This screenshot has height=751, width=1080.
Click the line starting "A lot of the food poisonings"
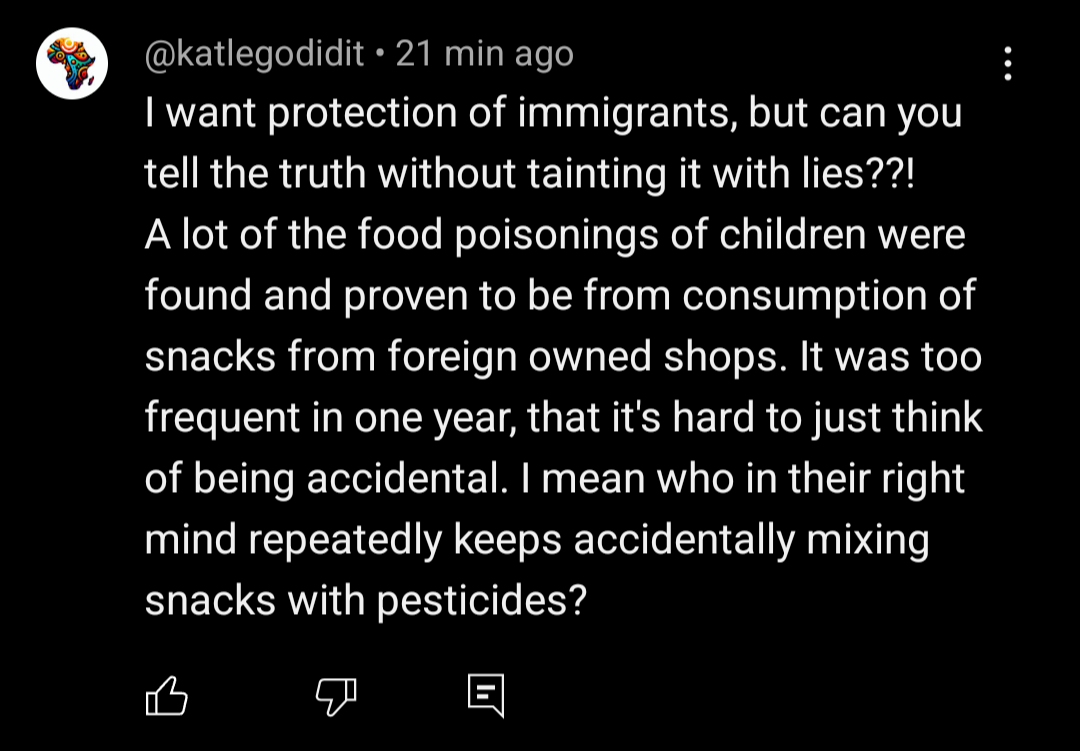(x=555, y=235)
